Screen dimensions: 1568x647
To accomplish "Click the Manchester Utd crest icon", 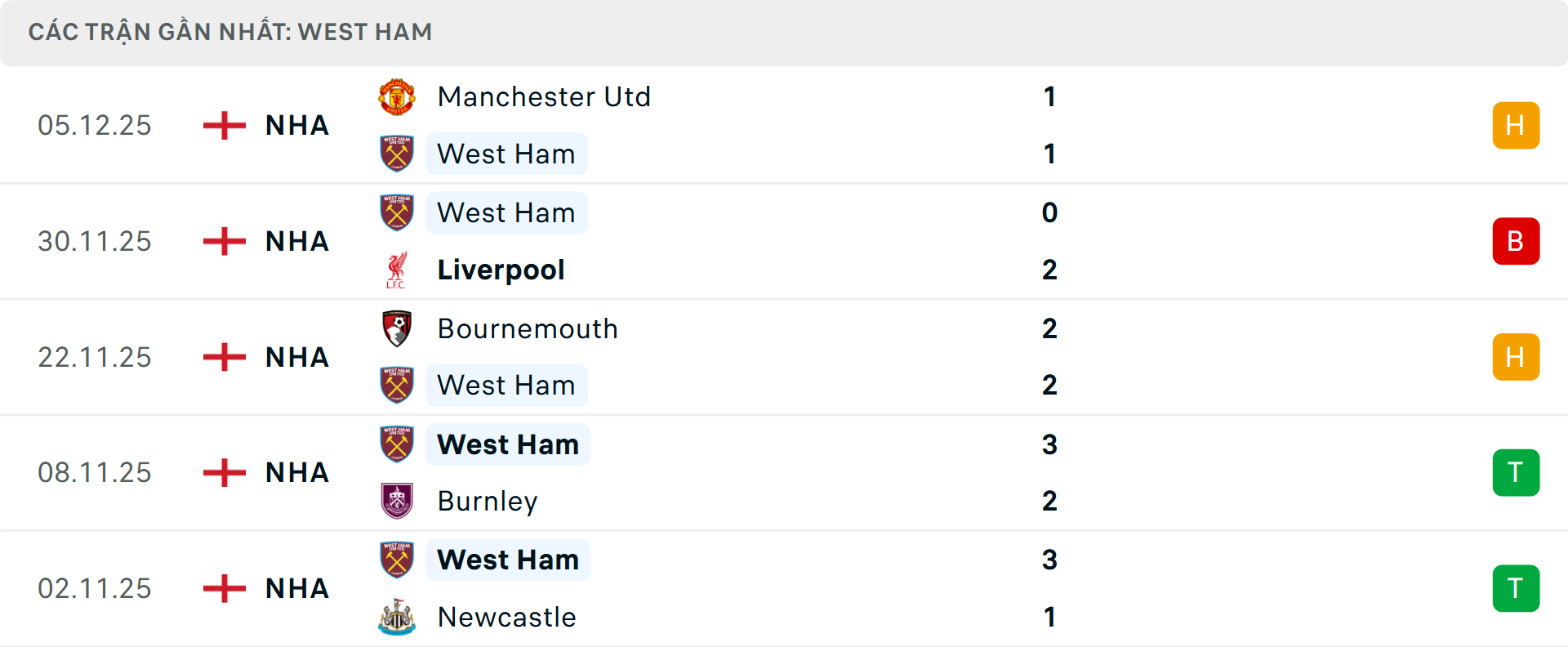I will coord(397,96).
